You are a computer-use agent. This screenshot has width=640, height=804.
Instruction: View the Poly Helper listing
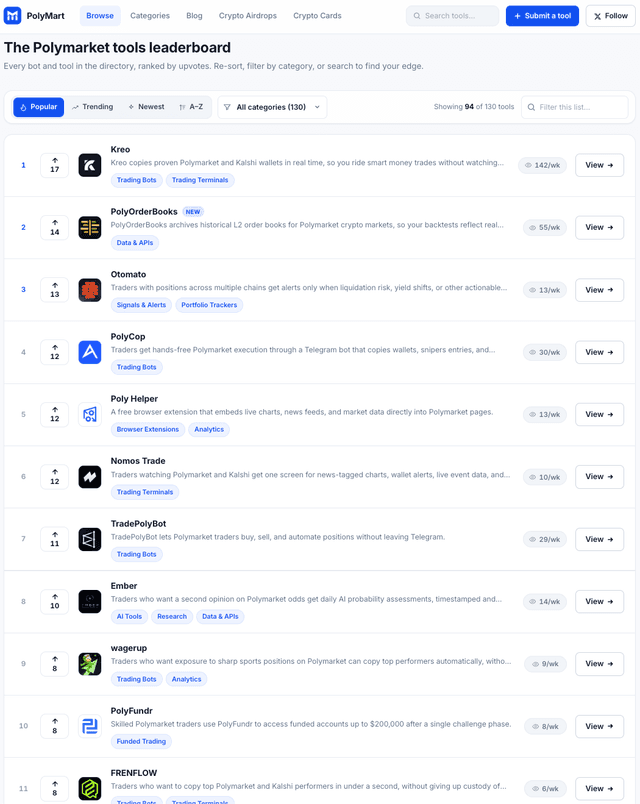tap(599, 414)
